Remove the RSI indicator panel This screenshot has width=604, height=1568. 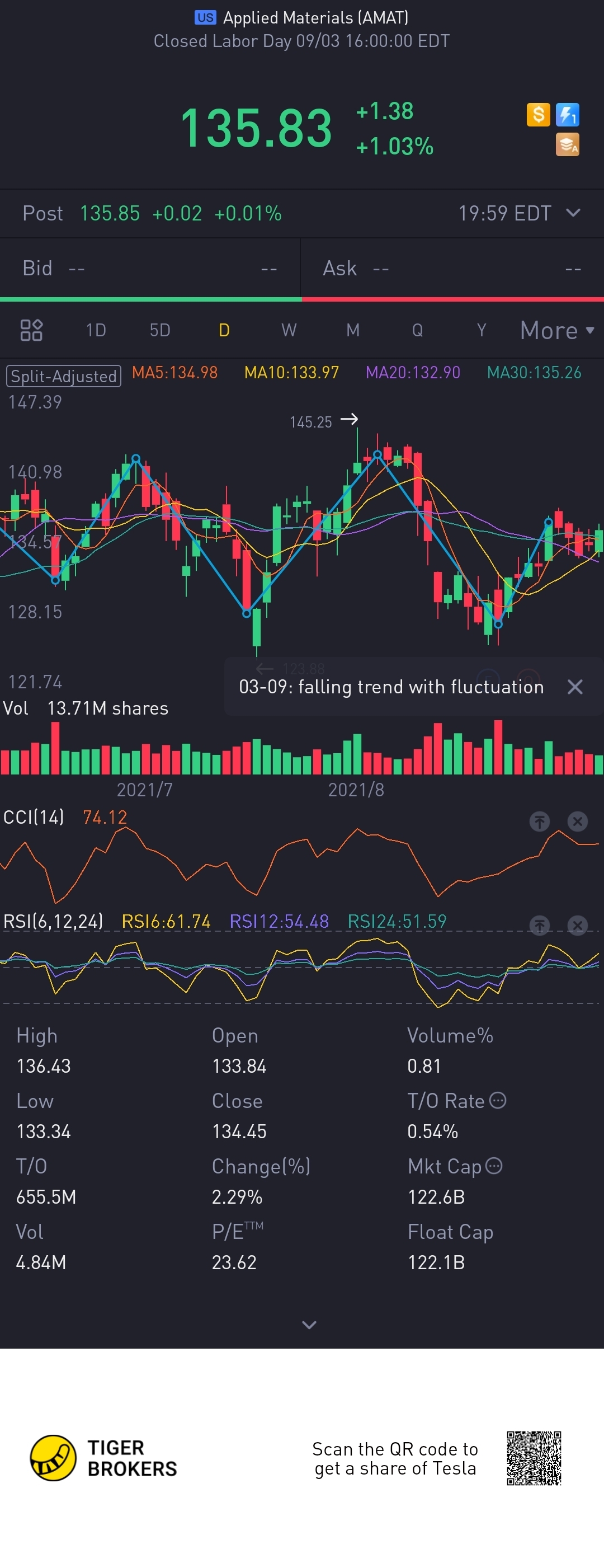point(577,925)
